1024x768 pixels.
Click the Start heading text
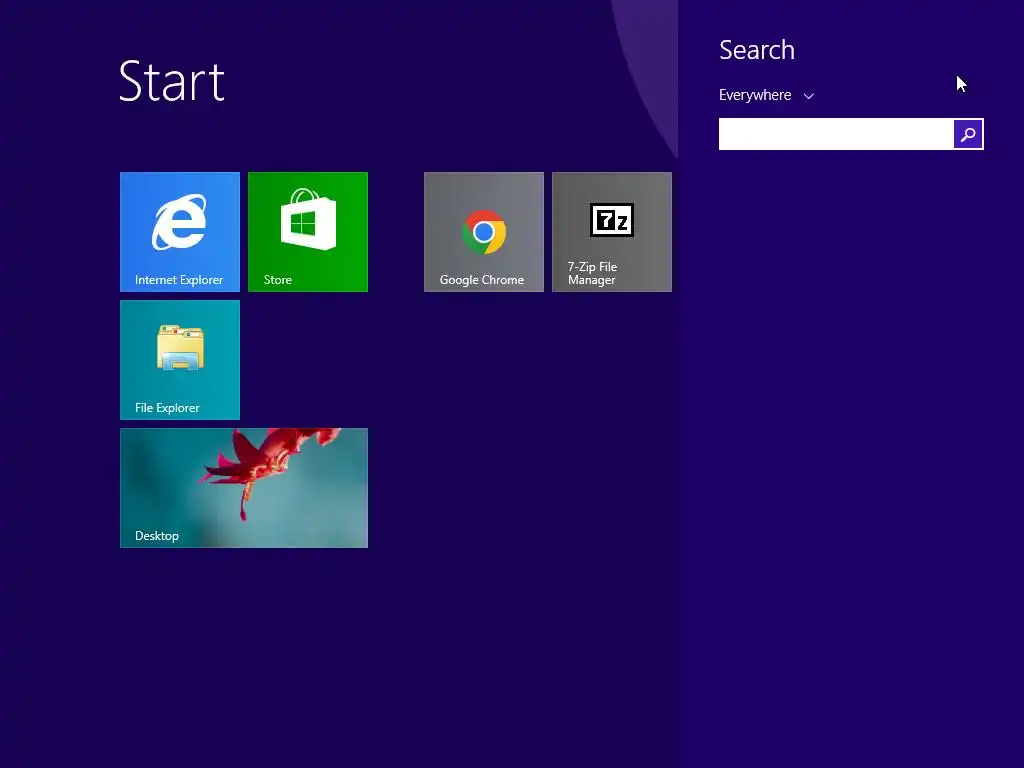point(172,81)
